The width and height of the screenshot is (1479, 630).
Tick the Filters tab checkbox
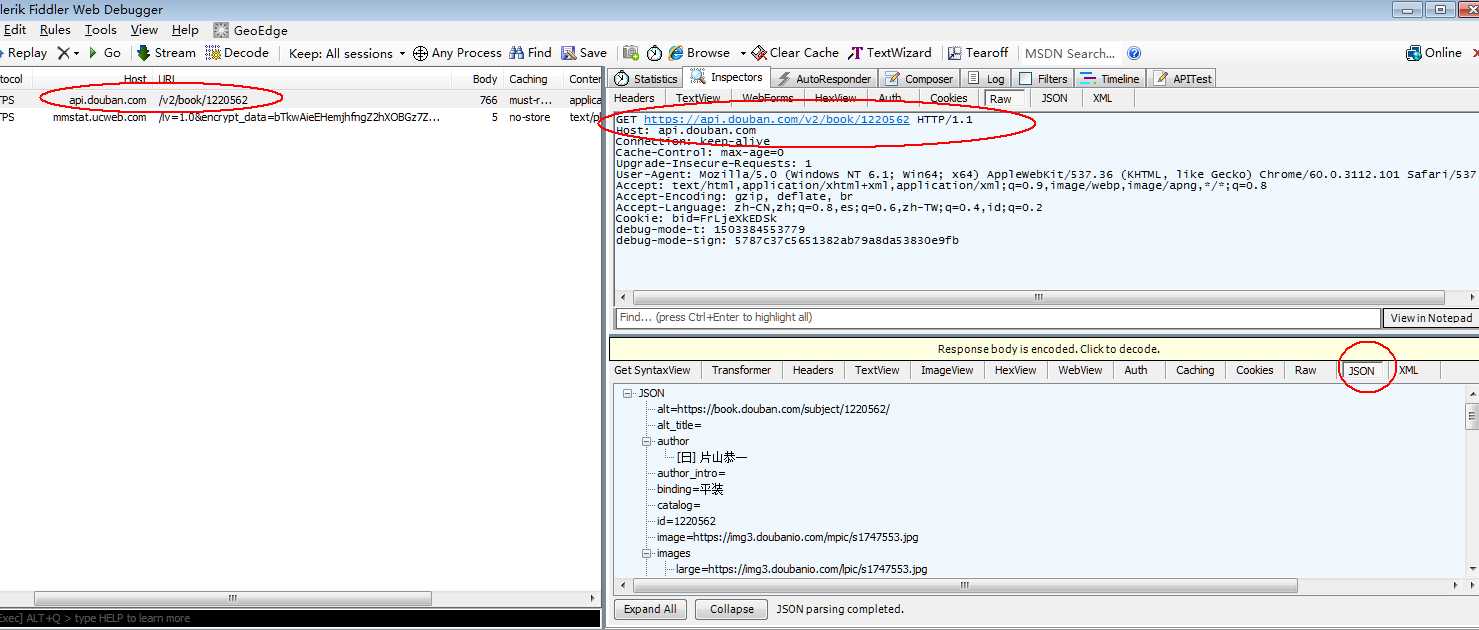click(1025, 79)
